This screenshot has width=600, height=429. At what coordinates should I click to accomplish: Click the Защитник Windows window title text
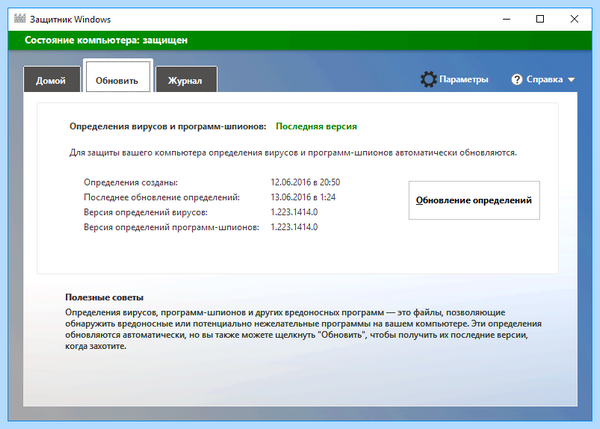[70, 19]
